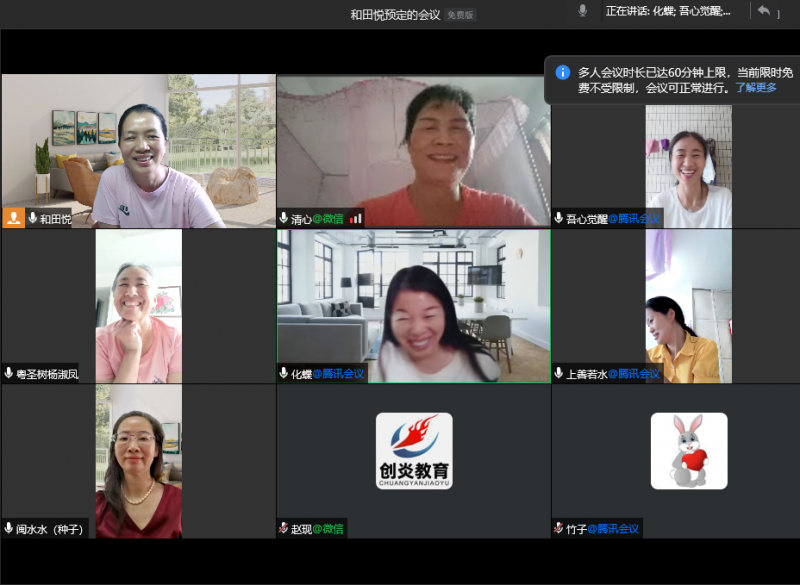Click the microphone icon beside 粤圣树杨淑凤

point(9,373)
